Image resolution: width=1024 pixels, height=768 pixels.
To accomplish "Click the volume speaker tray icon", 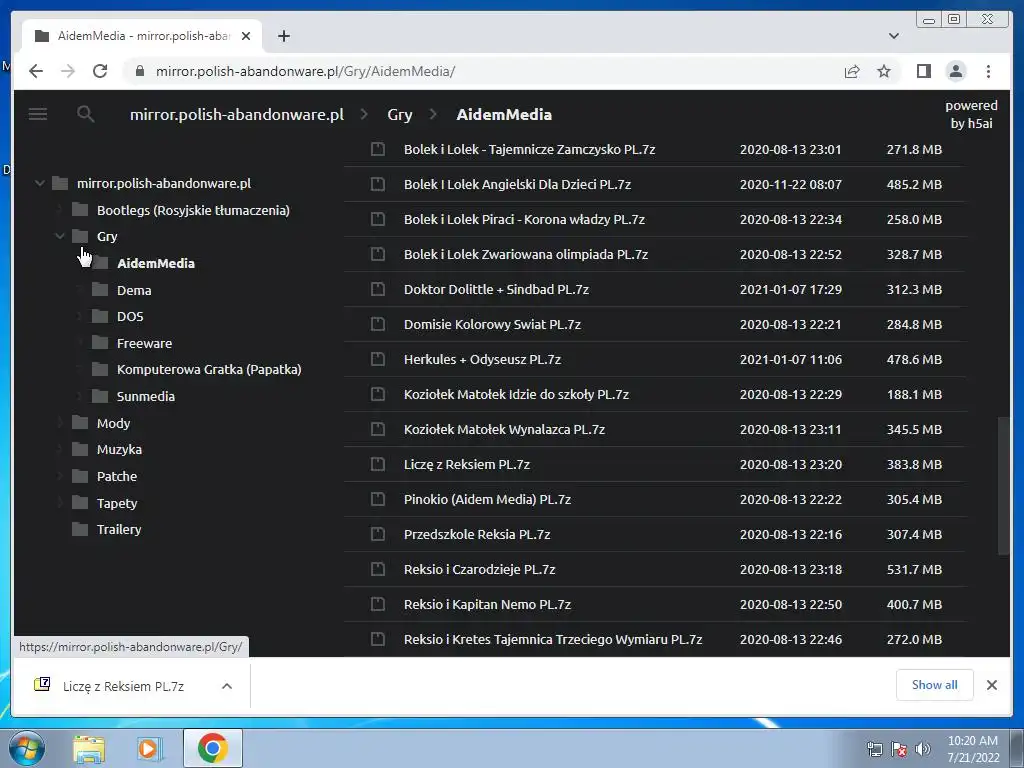I will click(923, 749).
